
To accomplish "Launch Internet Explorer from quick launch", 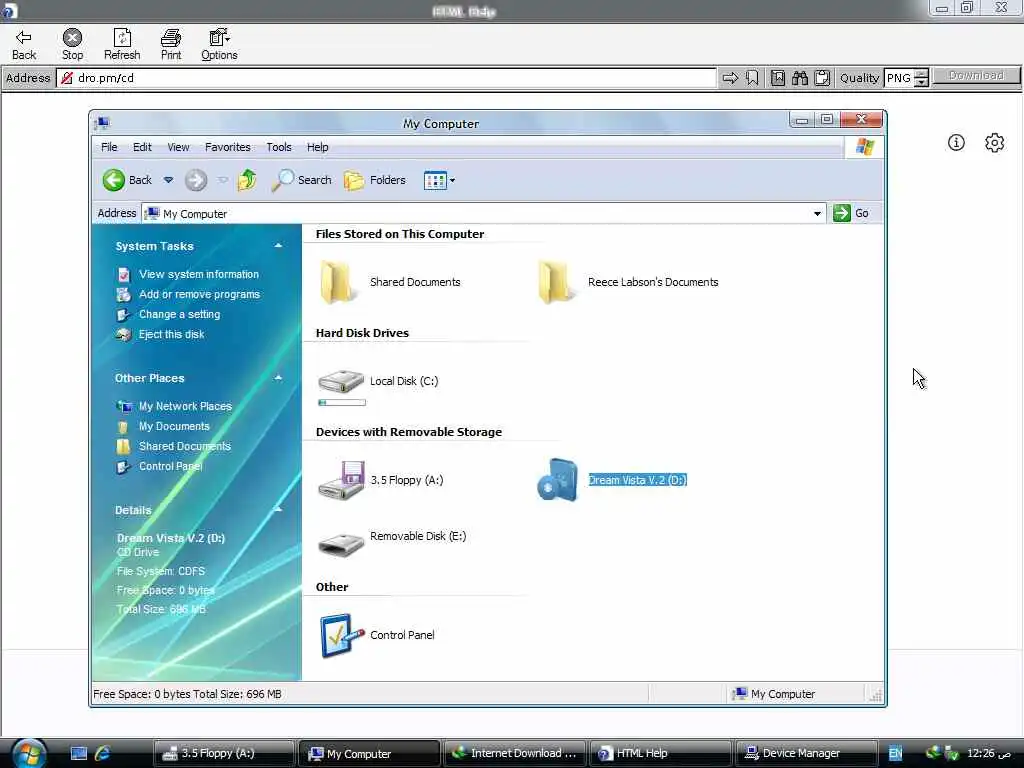I will pyautogui.click(x=103, y=754).
